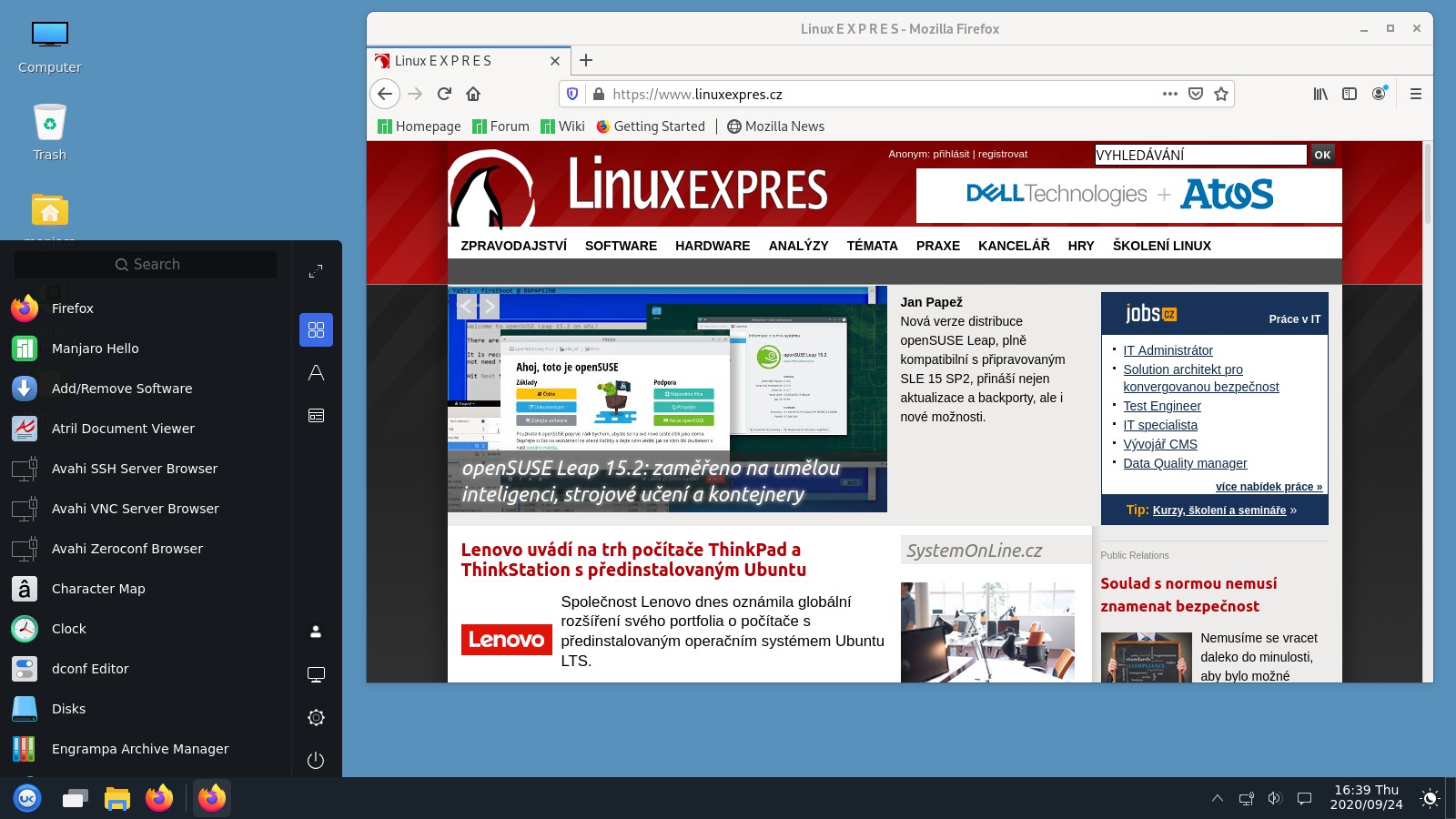Open the ZPRAVODAJSTVÍ menu section
The width and height of the screenshot is (1456, 819).
pyautogui.click(x=513, y=246)
